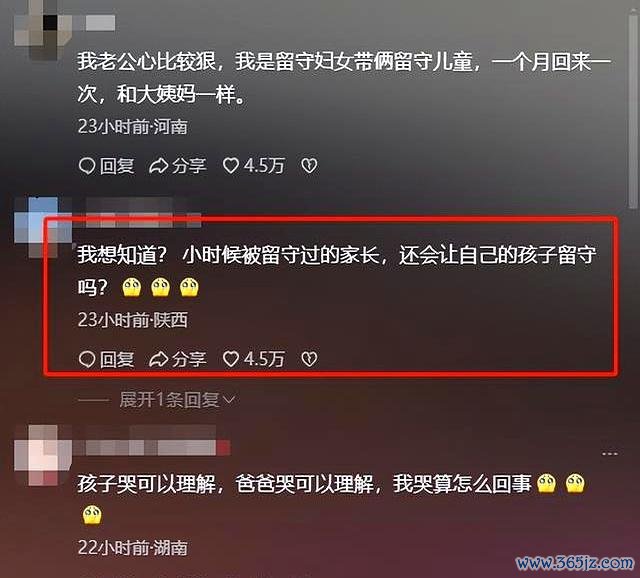Dislike the Shaanxi comment with broken heart

(309, 359)
